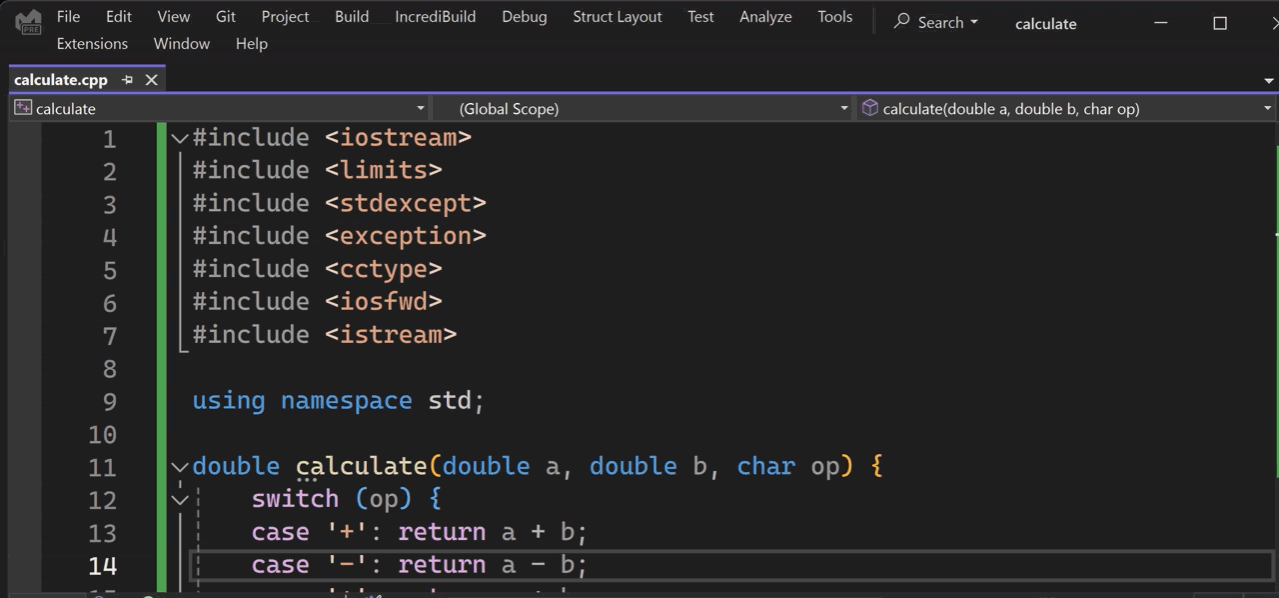Collapse the calculate function on line 11
1279x598 pixels.
click(x=180, y=467)
